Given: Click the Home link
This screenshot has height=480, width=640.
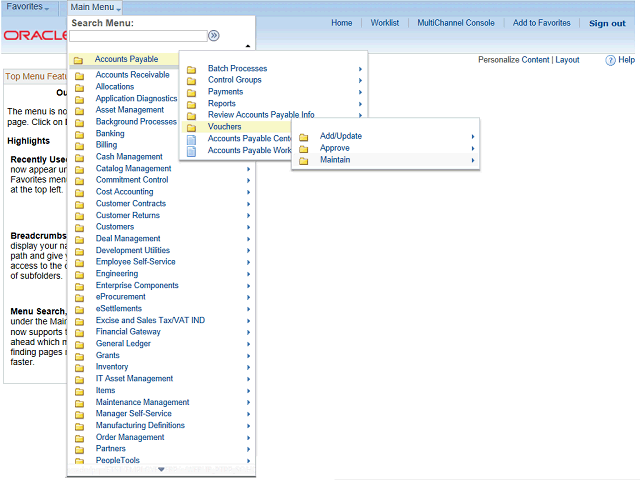Looking at the screenshot, I should tap(342, 23).
